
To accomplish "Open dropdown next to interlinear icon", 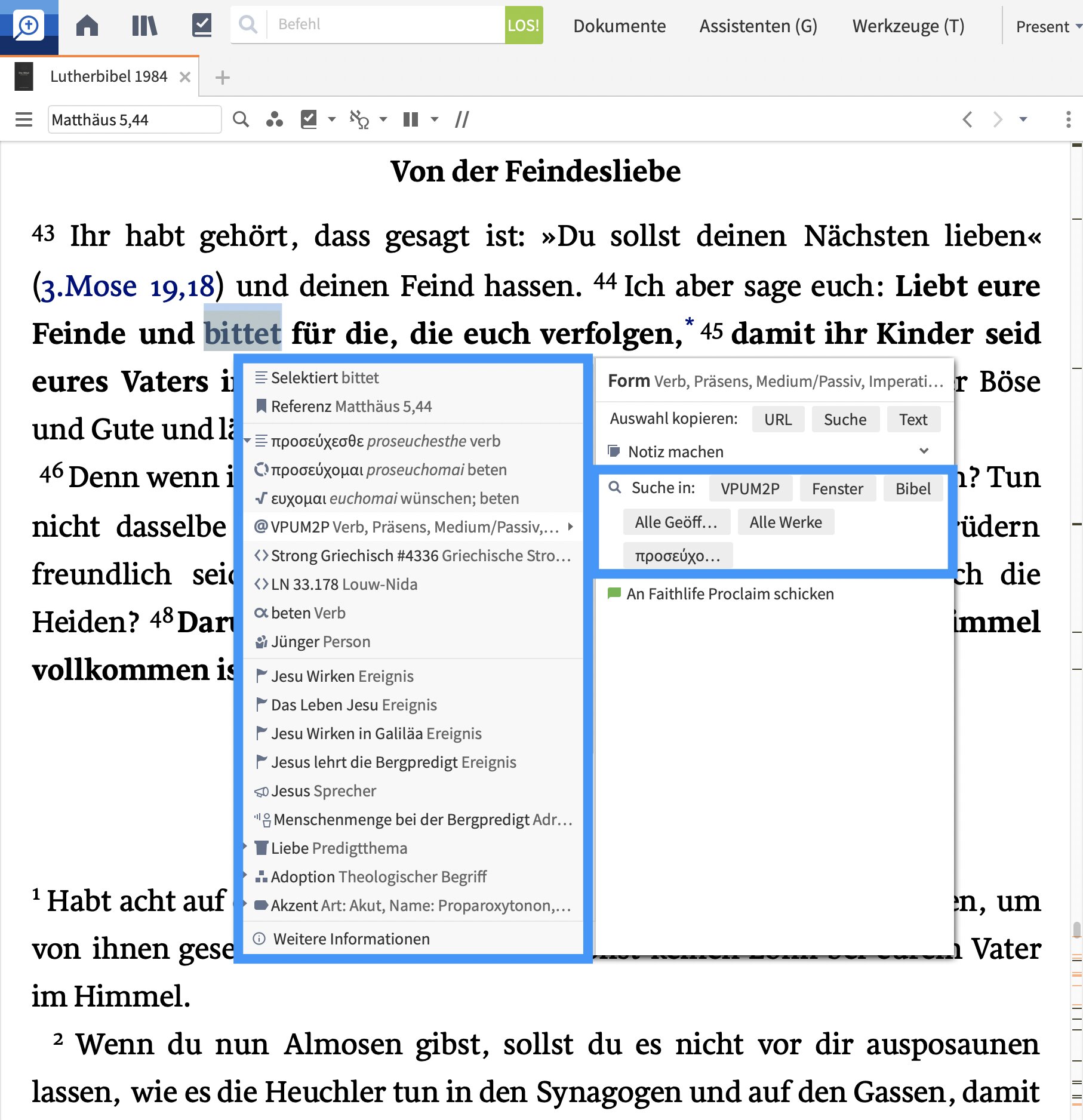I will click(x=383, y=119).
